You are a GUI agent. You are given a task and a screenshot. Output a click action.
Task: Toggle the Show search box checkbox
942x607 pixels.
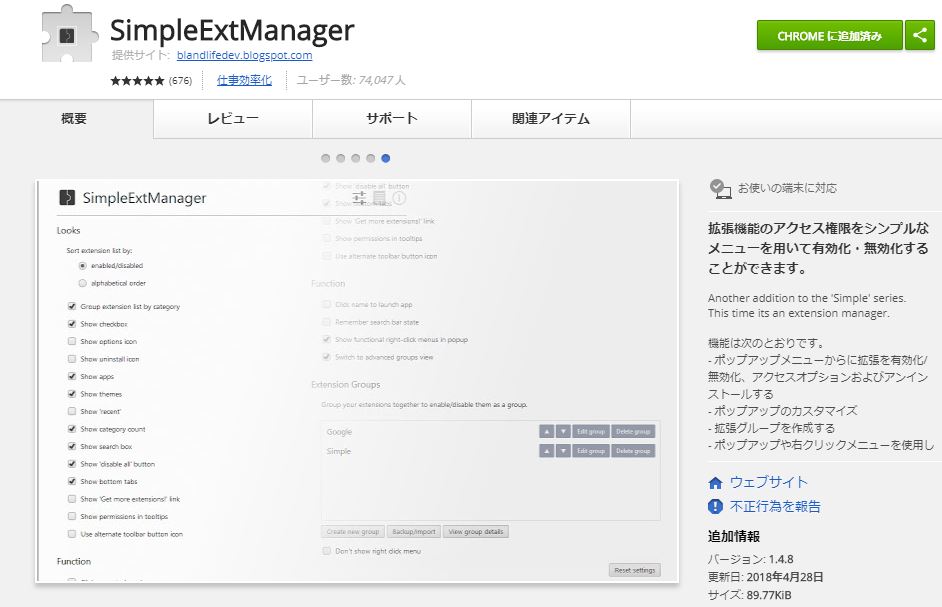tap(72, 447)
